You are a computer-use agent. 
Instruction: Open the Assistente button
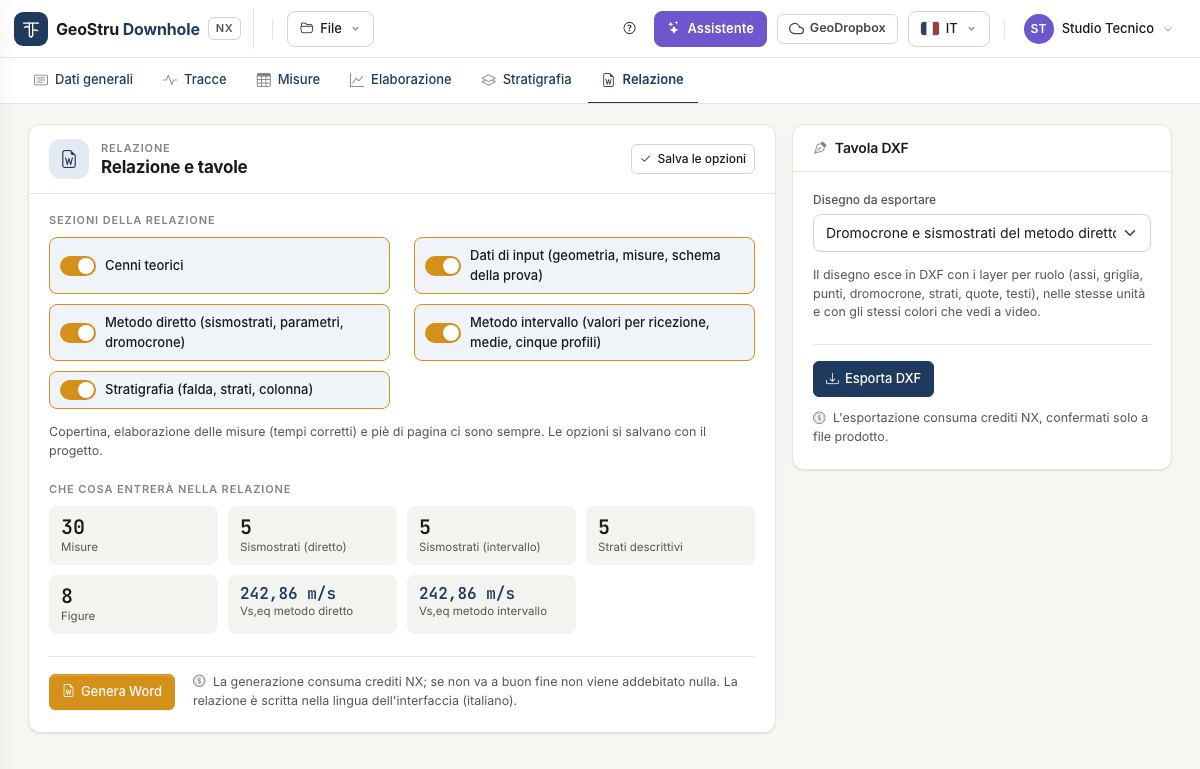pyautogui.click(x=710, y=29)
